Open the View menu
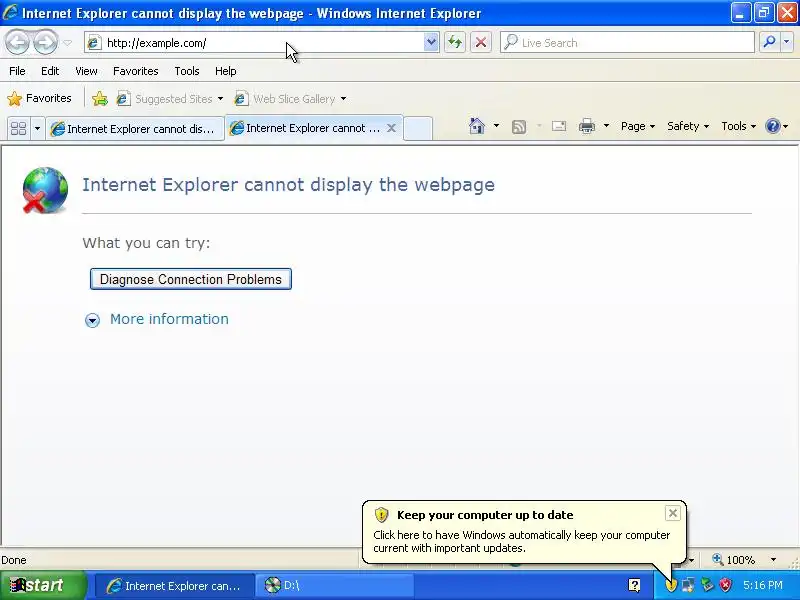Image resolution: width=800 pixels, height=600 pixels. coord(86,71)
